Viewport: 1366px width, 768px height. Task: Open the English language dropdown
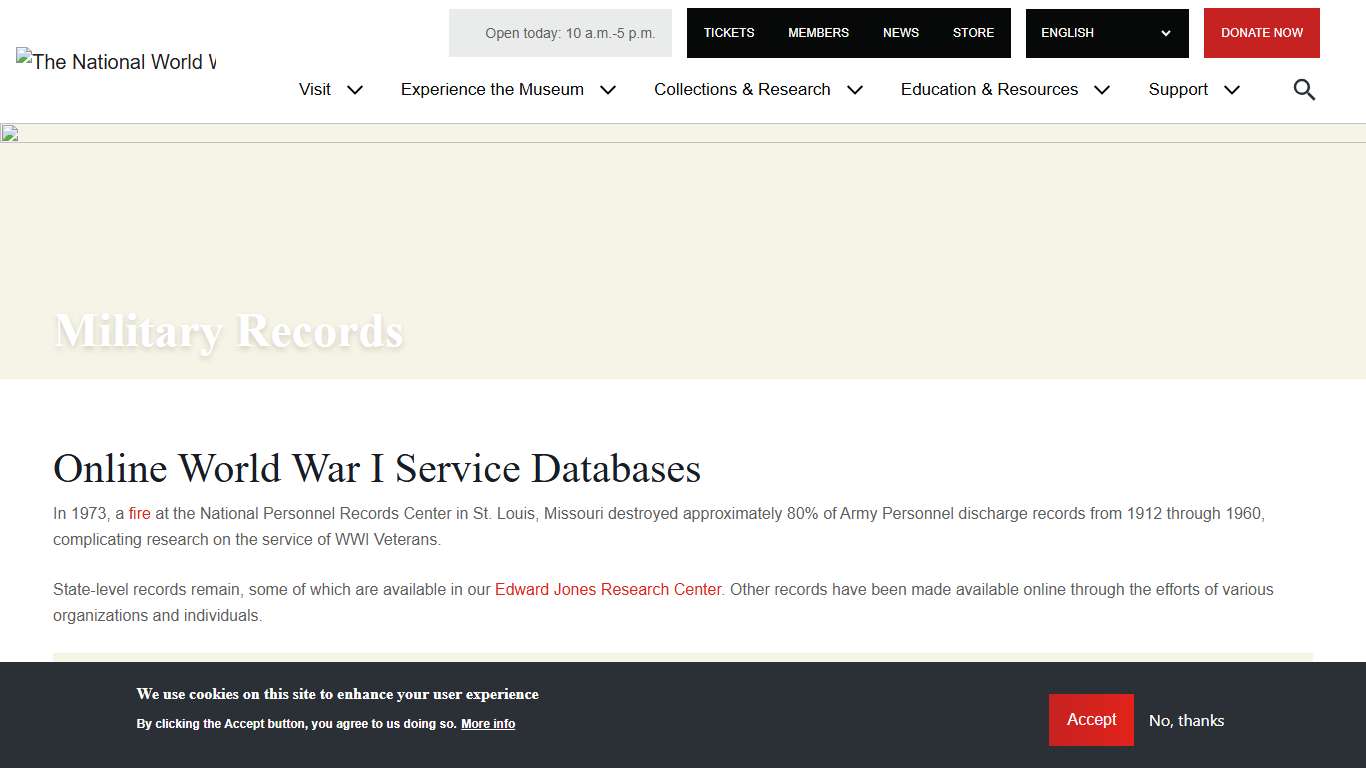click(x=1106, y=33)
